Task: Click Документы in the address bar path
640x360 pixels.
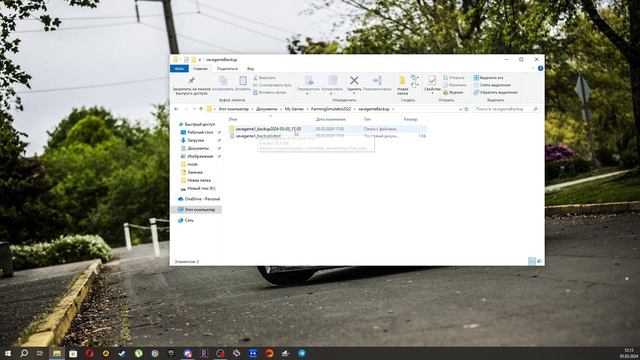Action: click(267, 109)
